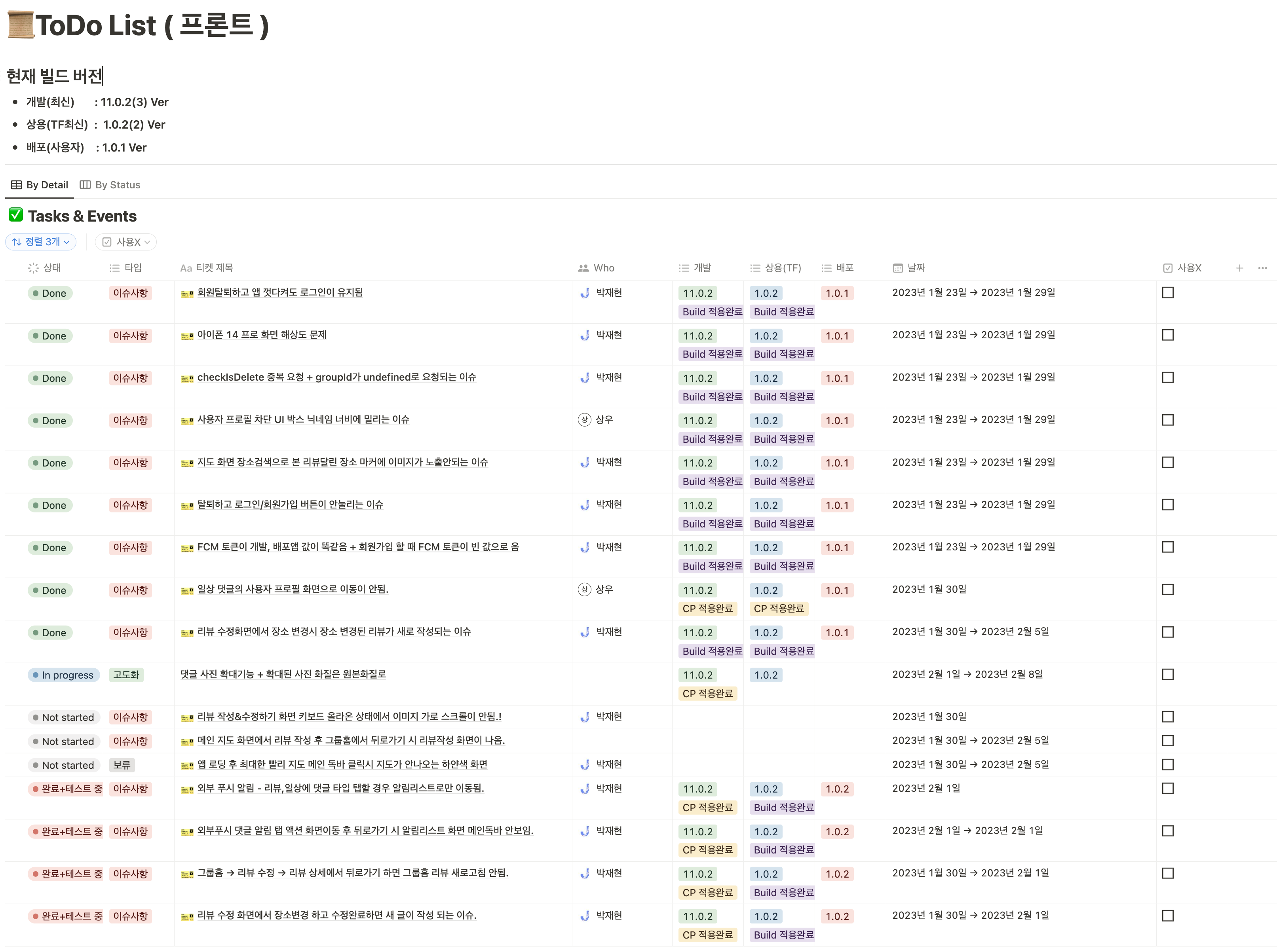This screenshot has width=1277, height=952.
Task: Click the scroll emoji page icon
Action: pos(20,25)
